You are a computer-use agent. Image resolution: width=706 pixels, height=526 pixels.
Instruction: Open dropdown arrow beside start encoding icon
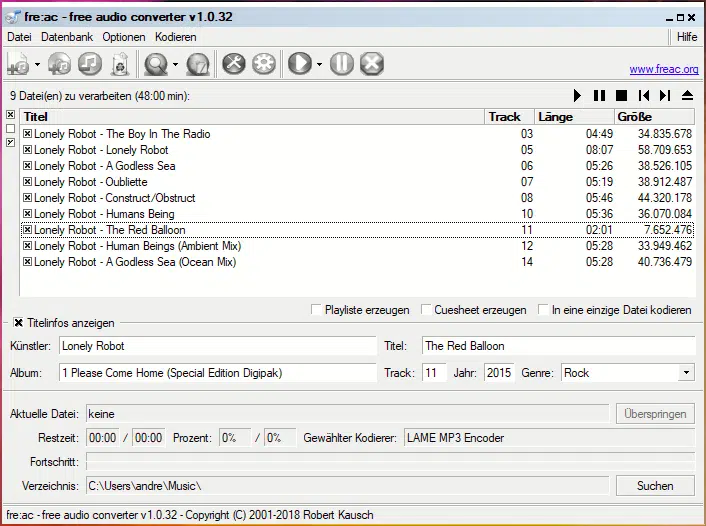[x=319, y=64]
